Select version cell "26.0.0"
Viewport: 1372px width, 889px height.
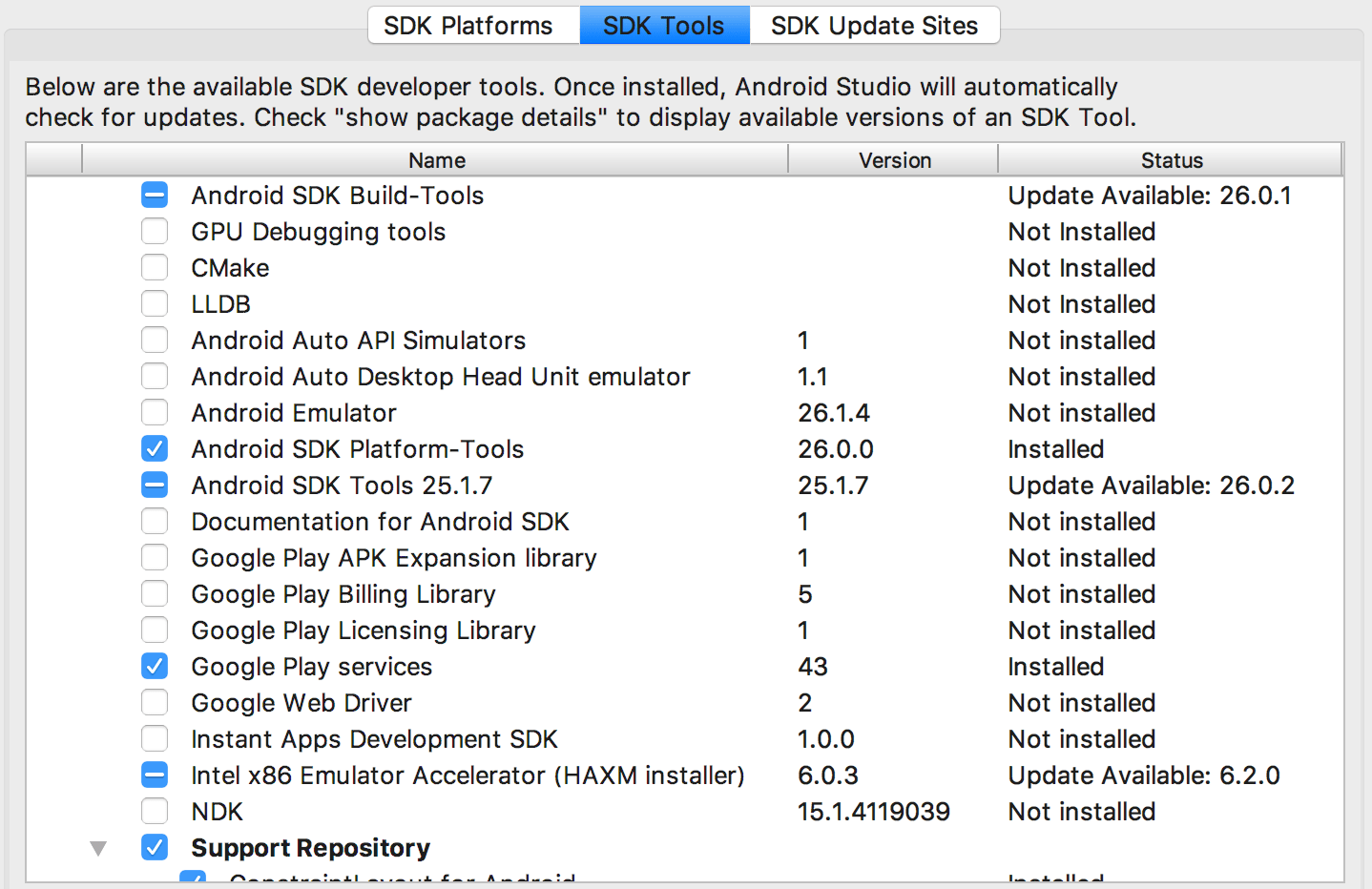pyautogui.click(x=836, y=449)
